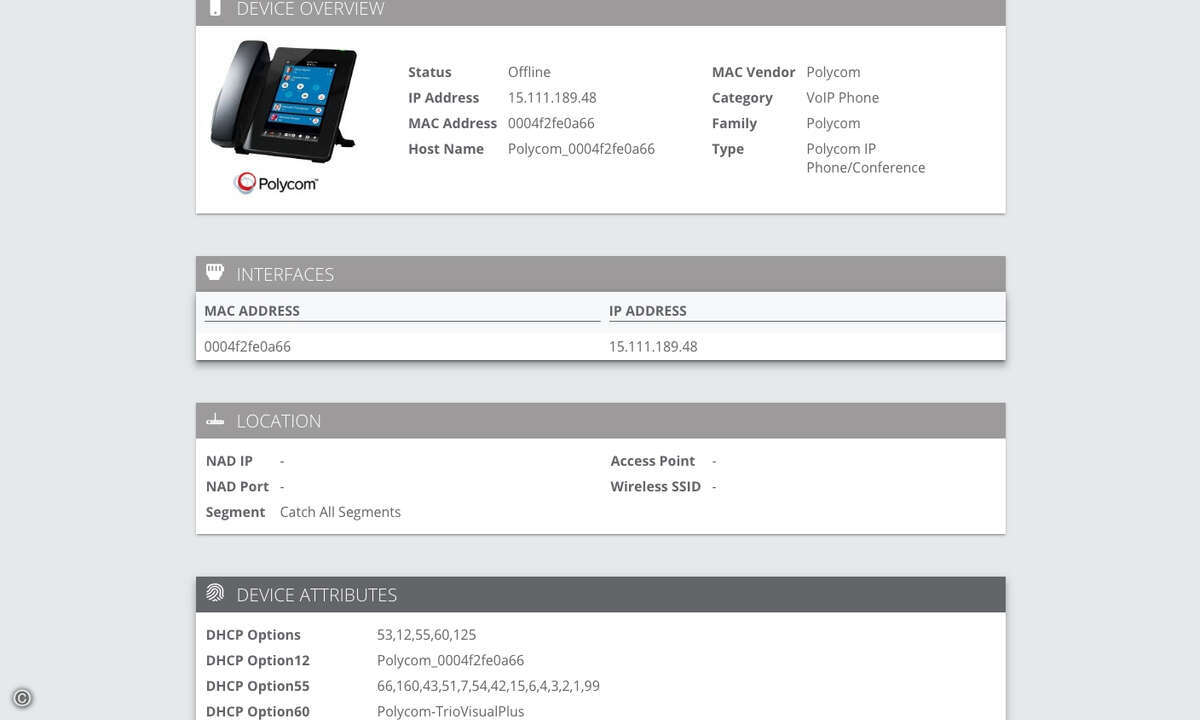
Task: Click 15.111.189.48 in the Interfaces table row
Action: pos(653,347)
